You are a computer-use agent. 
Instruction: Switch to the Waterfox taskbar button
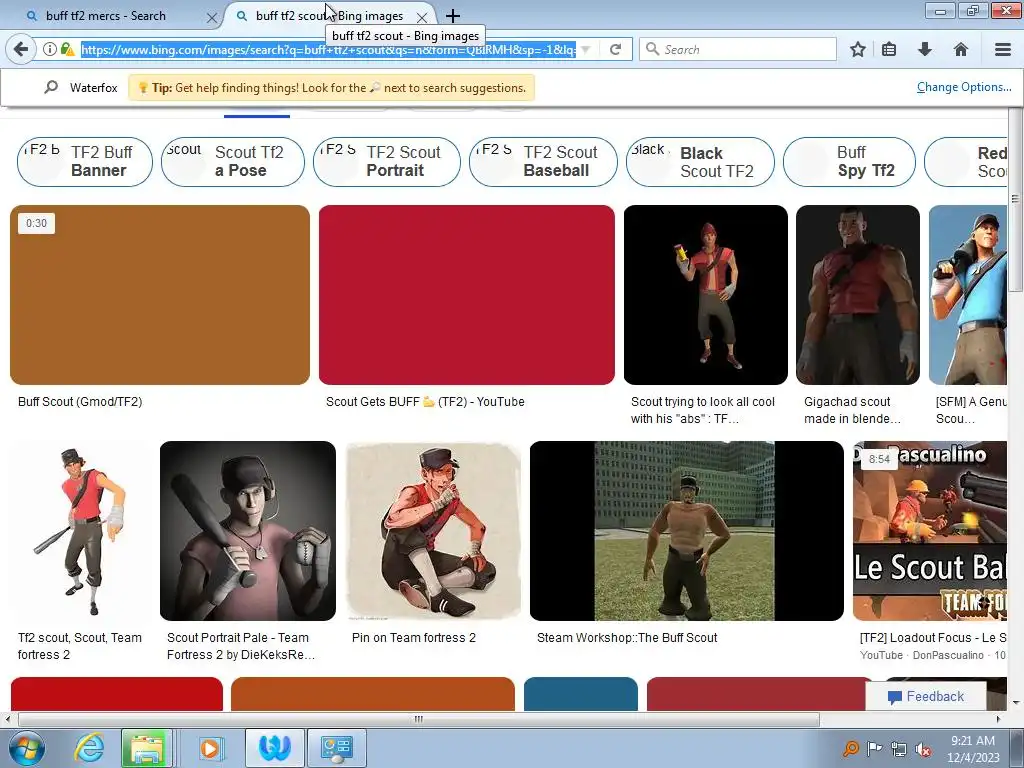(x=274, y=748)
